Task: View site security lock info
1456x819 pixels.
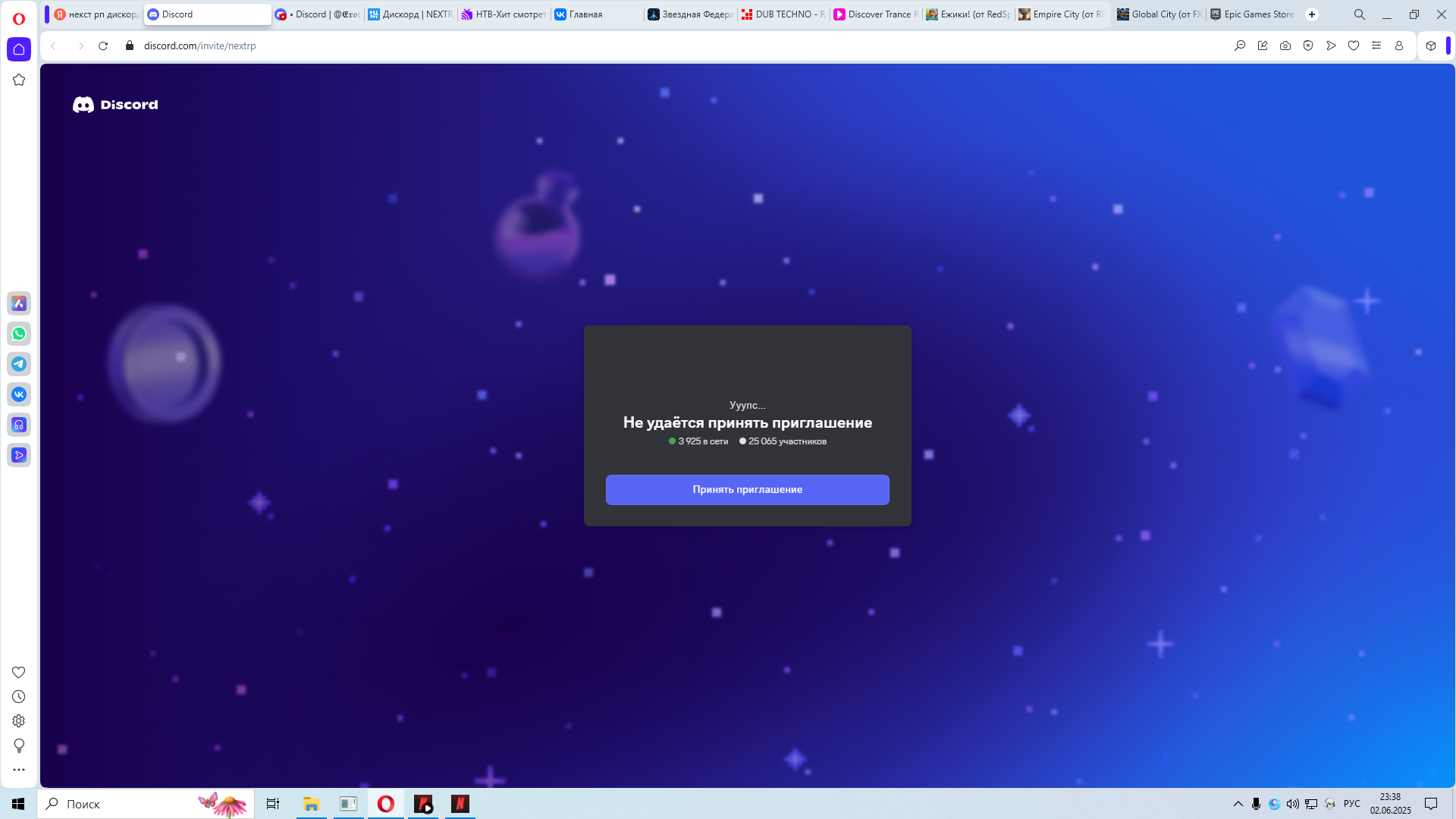Action: coord(130,45)
